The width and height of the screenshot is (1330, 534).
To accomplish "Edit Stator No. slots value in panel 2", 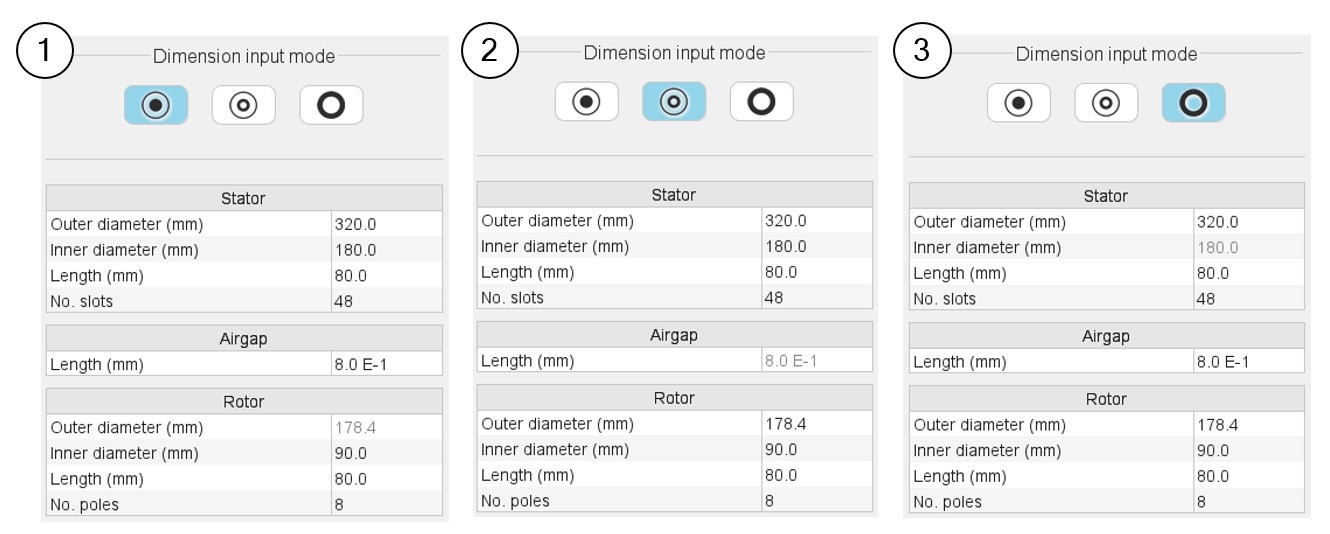I will (816, 297).
